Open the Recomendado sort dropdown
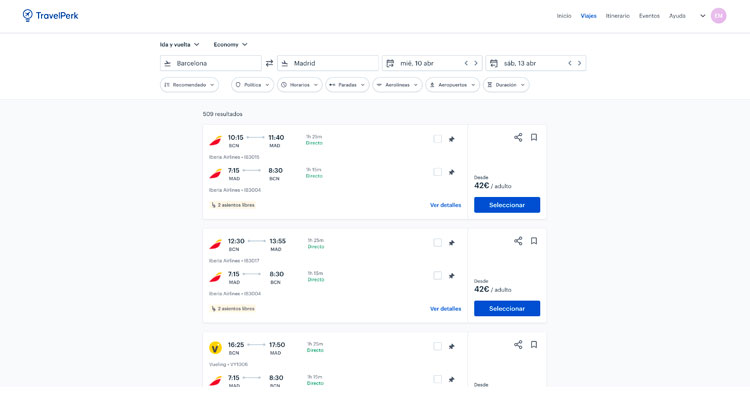750x415 pixels. 189,85
